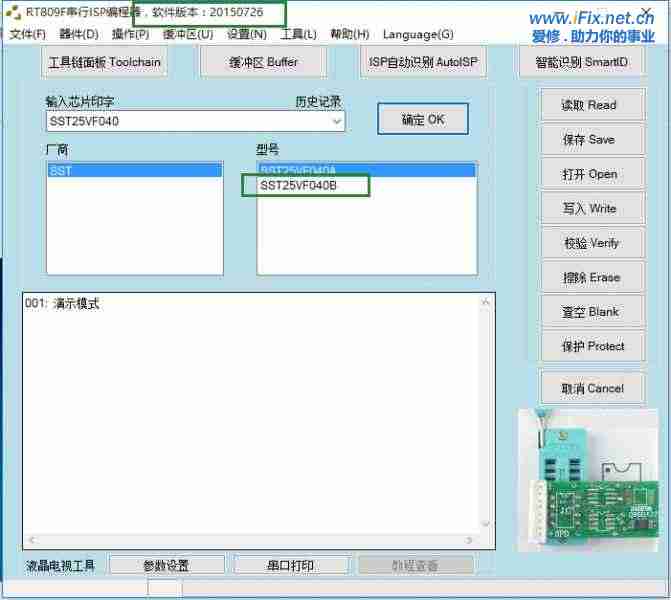Open the Language(G) menu
The image size is (671, 600).
[x=417, y=34]
